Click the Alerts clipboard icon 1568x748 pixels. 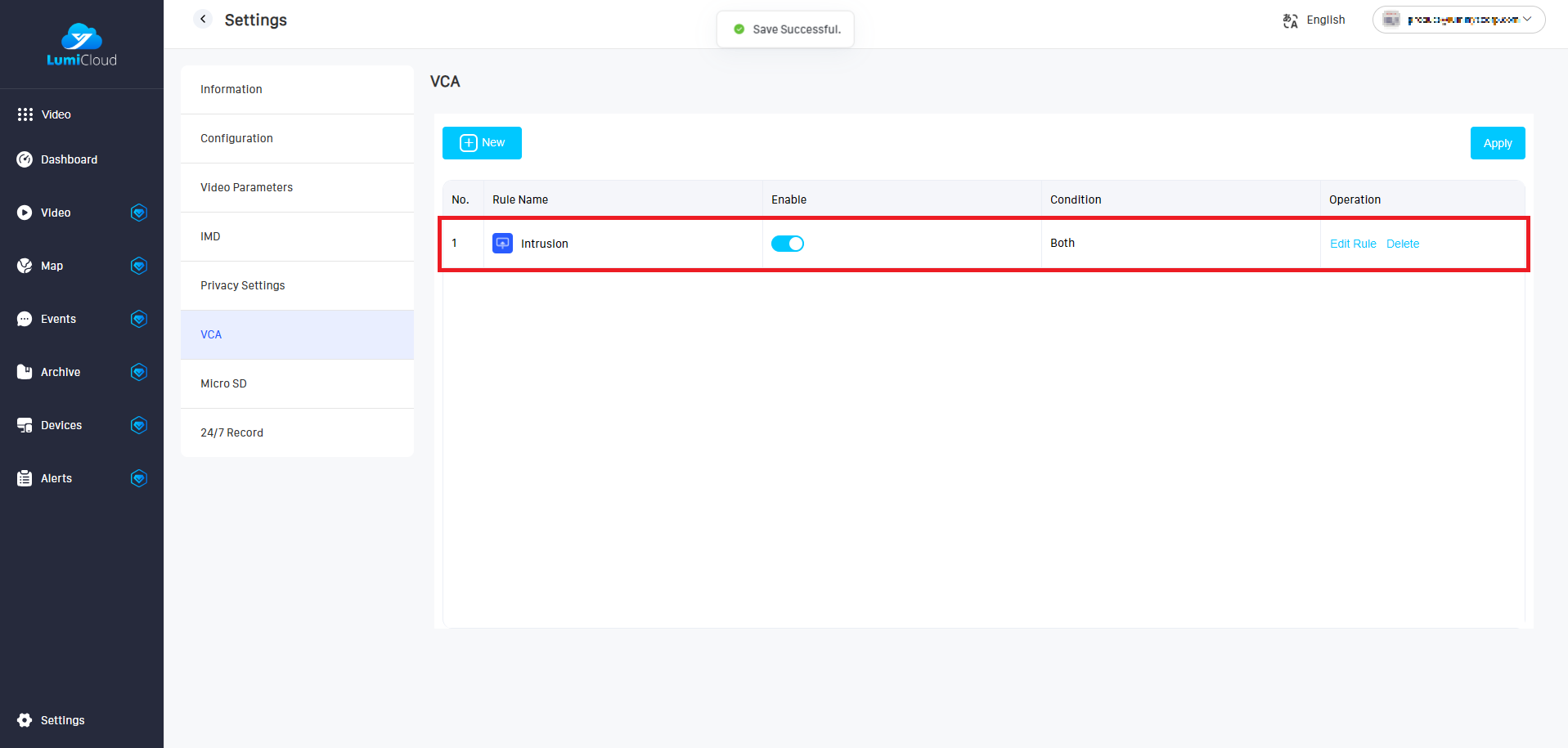[25, 478]
